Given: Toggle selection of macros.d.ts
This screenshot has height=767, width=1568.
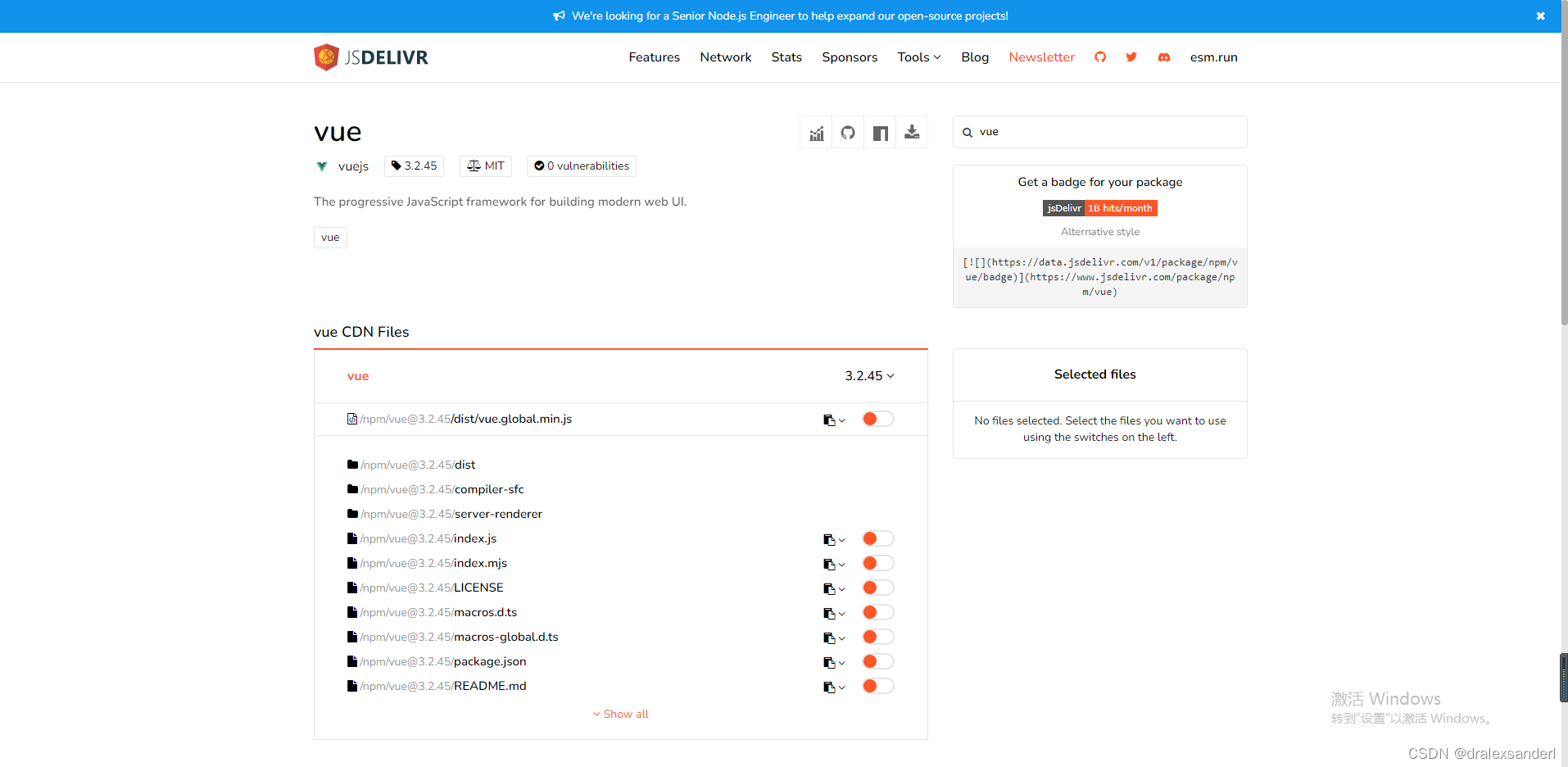Looking at the screenshot, I should click(x=877, y=612).
